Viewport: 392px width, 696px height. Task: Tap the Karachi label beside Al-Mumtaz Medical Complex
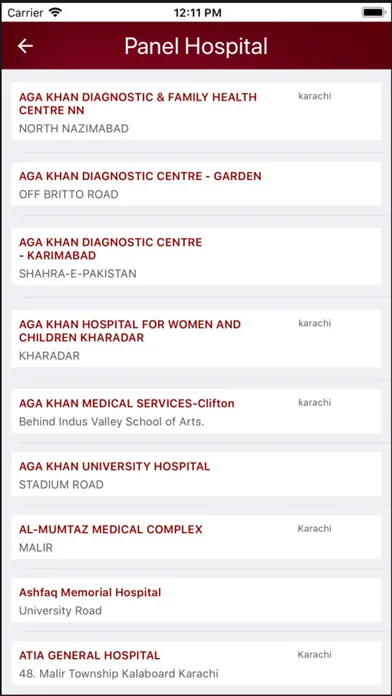coord(314,529)
